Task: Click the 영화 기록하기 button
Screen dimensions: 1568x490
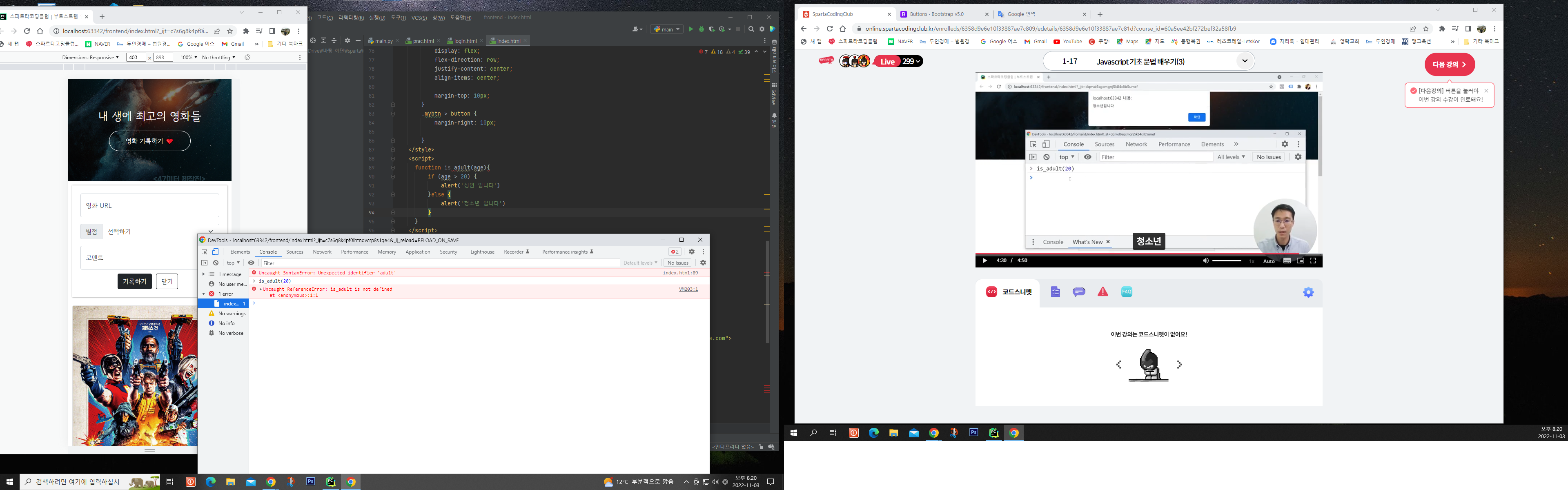Action: [x=150, y=141]
